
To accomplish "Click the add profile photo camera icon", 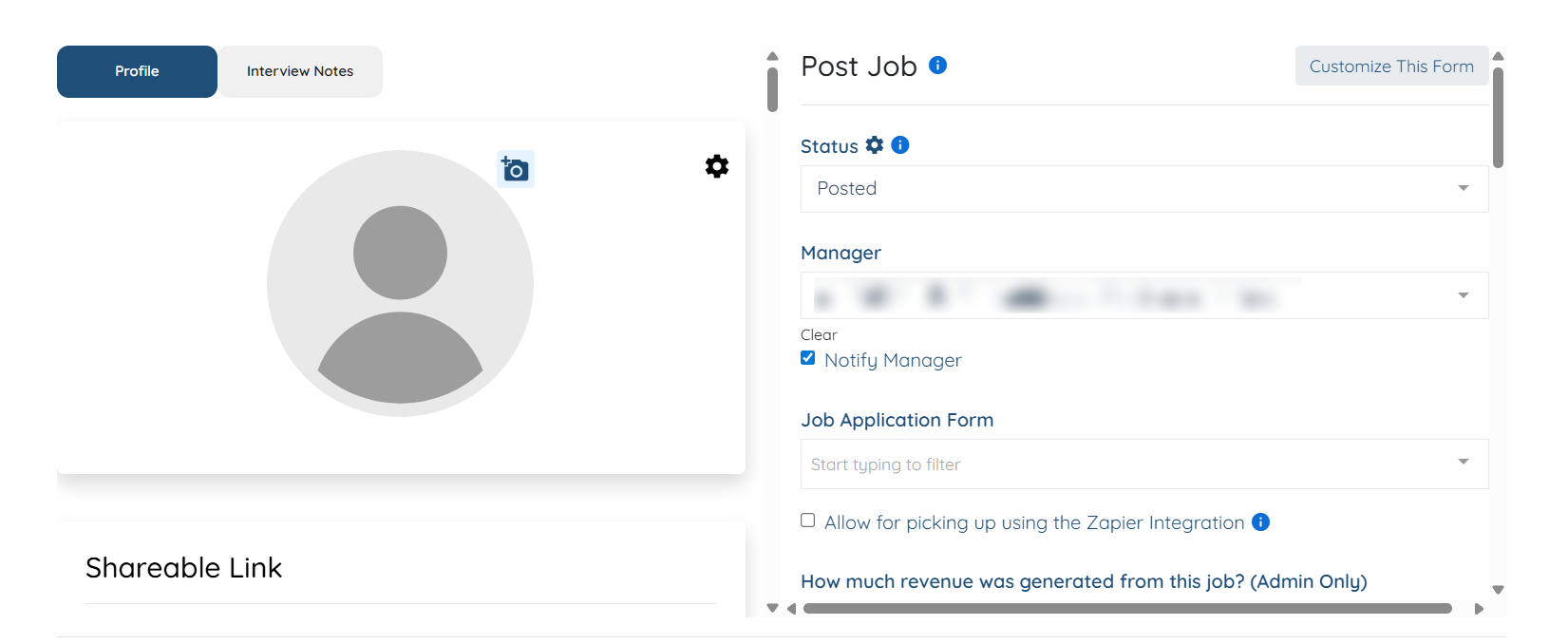I will [x=516, y=169].
